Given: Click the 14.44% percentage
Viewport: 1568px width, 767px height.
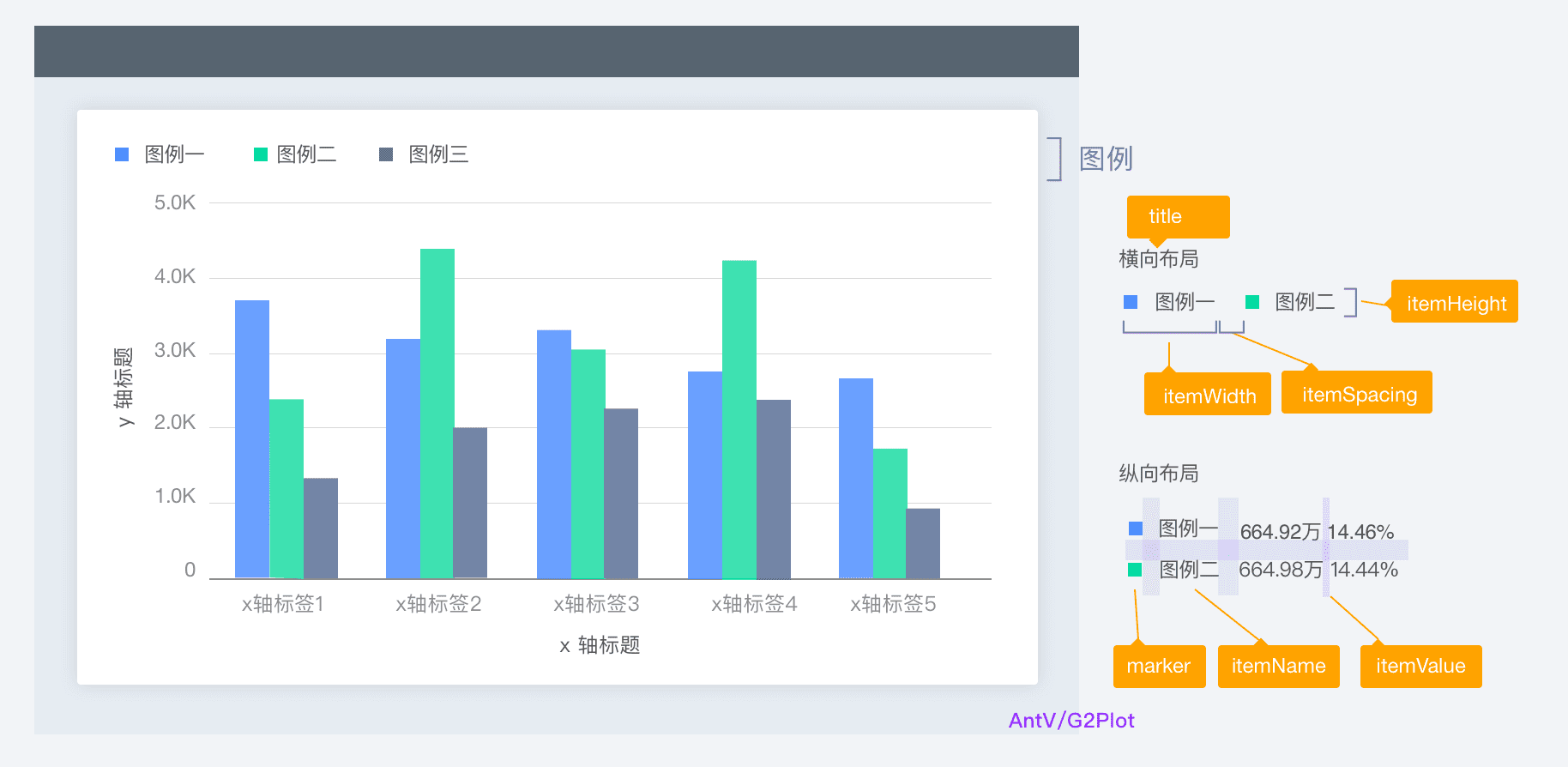Looking at the screenshot, I should [x=1365, y=570].
